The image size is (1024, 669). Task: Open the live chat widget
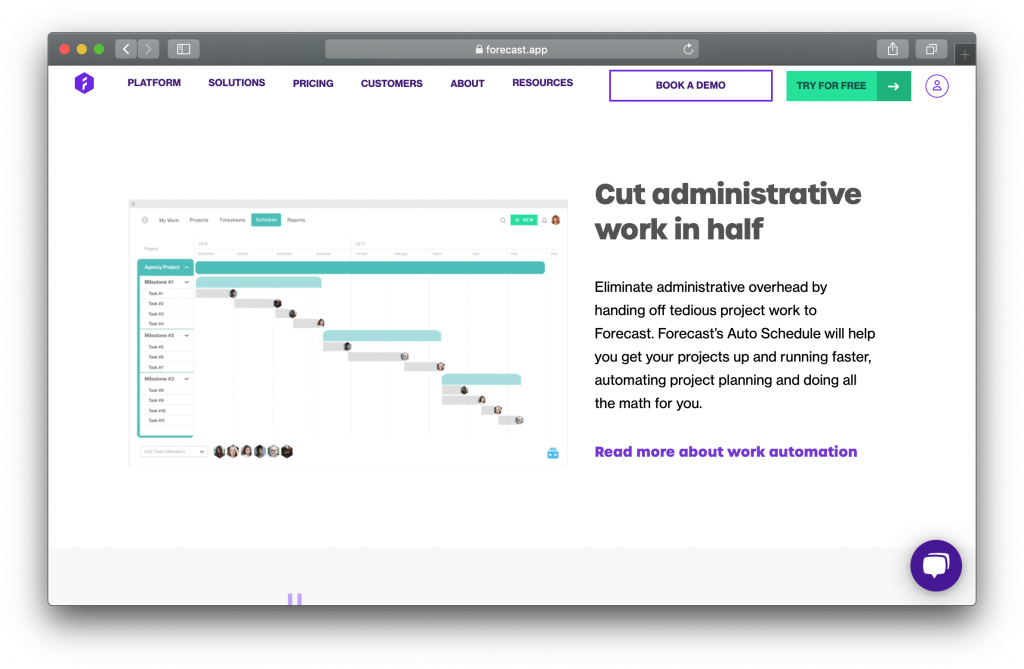pyautogui.click(x=936, y=565)
